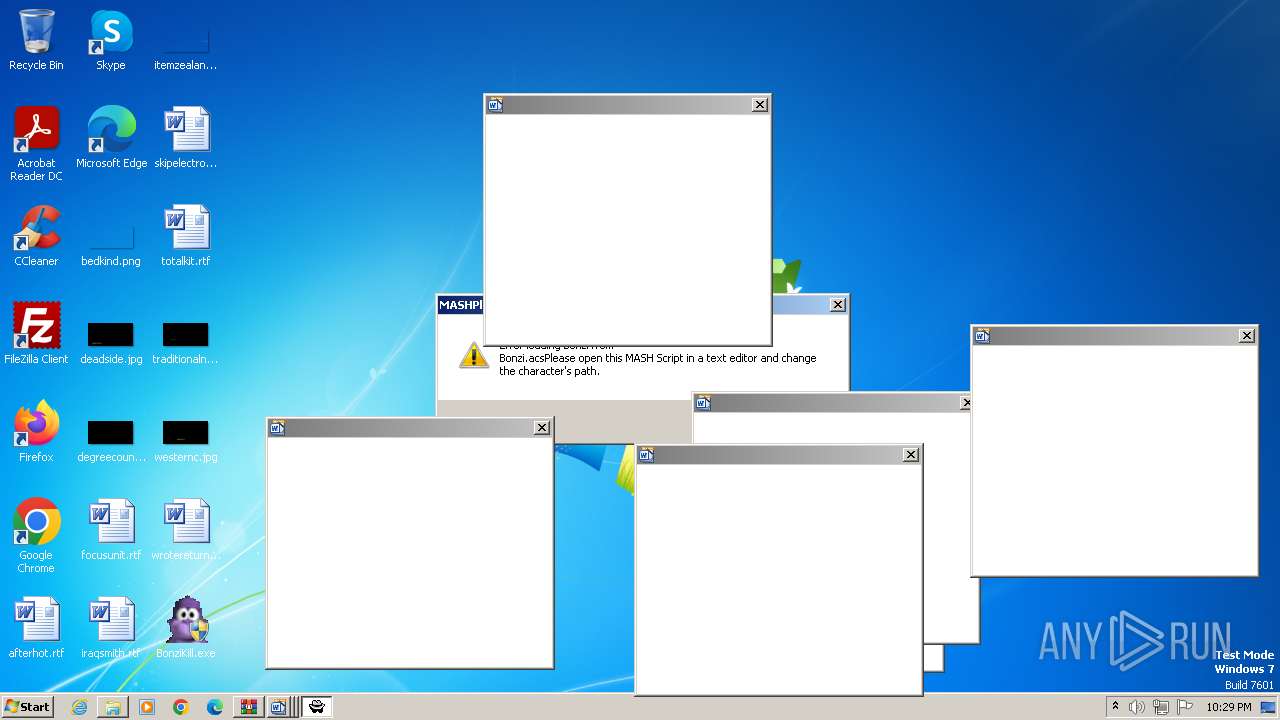Click the warning icon in the MASH dialog
This screenshot has height=720, width=1280.
coord(474,355)
